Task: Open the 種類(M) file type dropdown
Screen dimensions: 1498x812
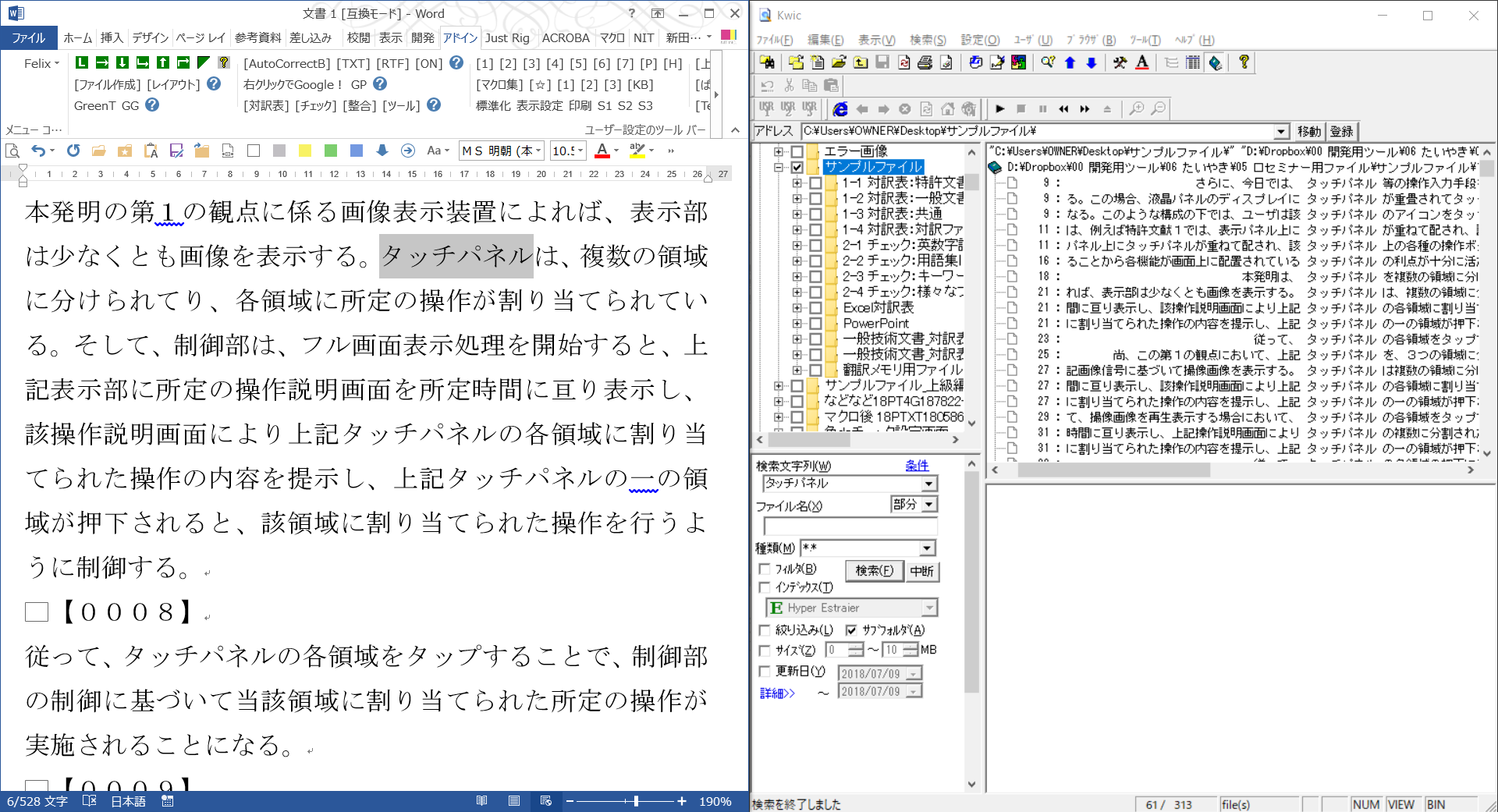Action: point(927,548)
